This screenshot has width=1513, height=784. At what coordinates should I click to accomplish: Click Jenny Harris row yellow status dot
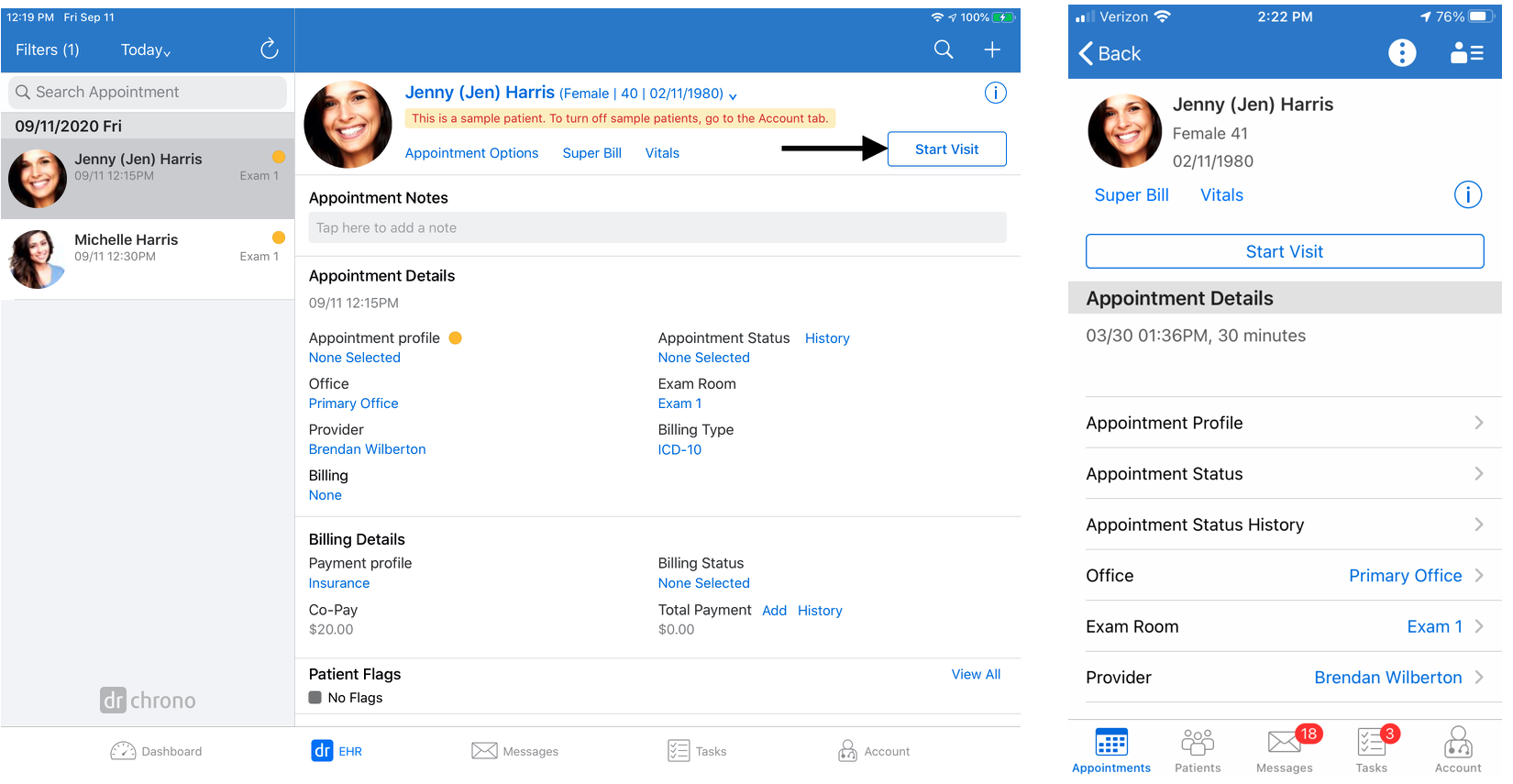[279, 157]
